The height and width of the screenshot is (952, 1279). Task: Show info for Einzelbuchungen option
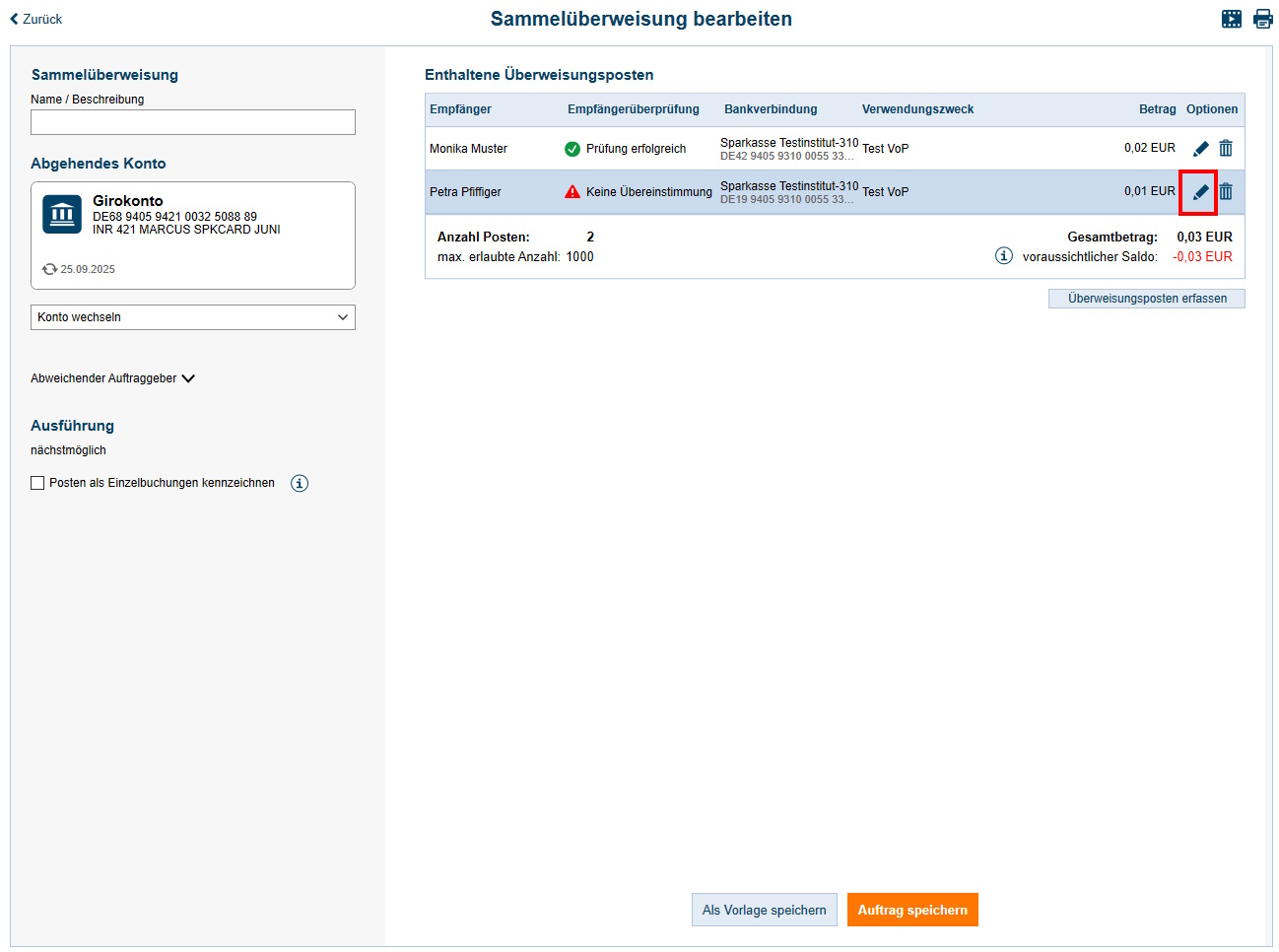click(x=300, y=483)
